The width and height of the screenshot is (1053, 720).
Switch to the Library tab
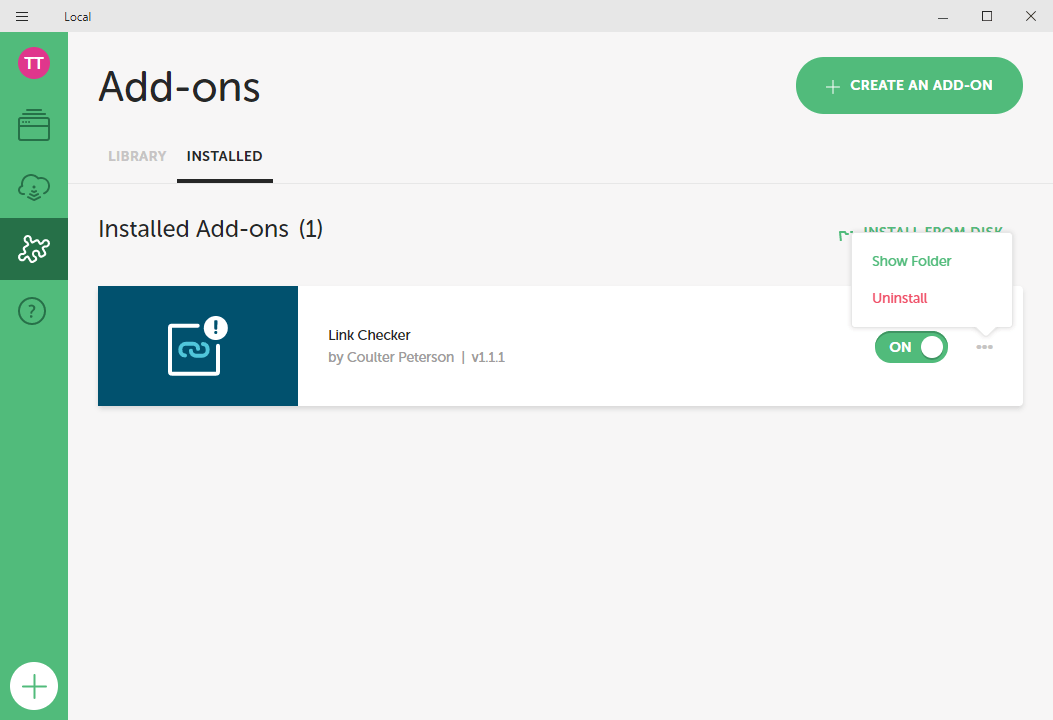coord(137,156)
